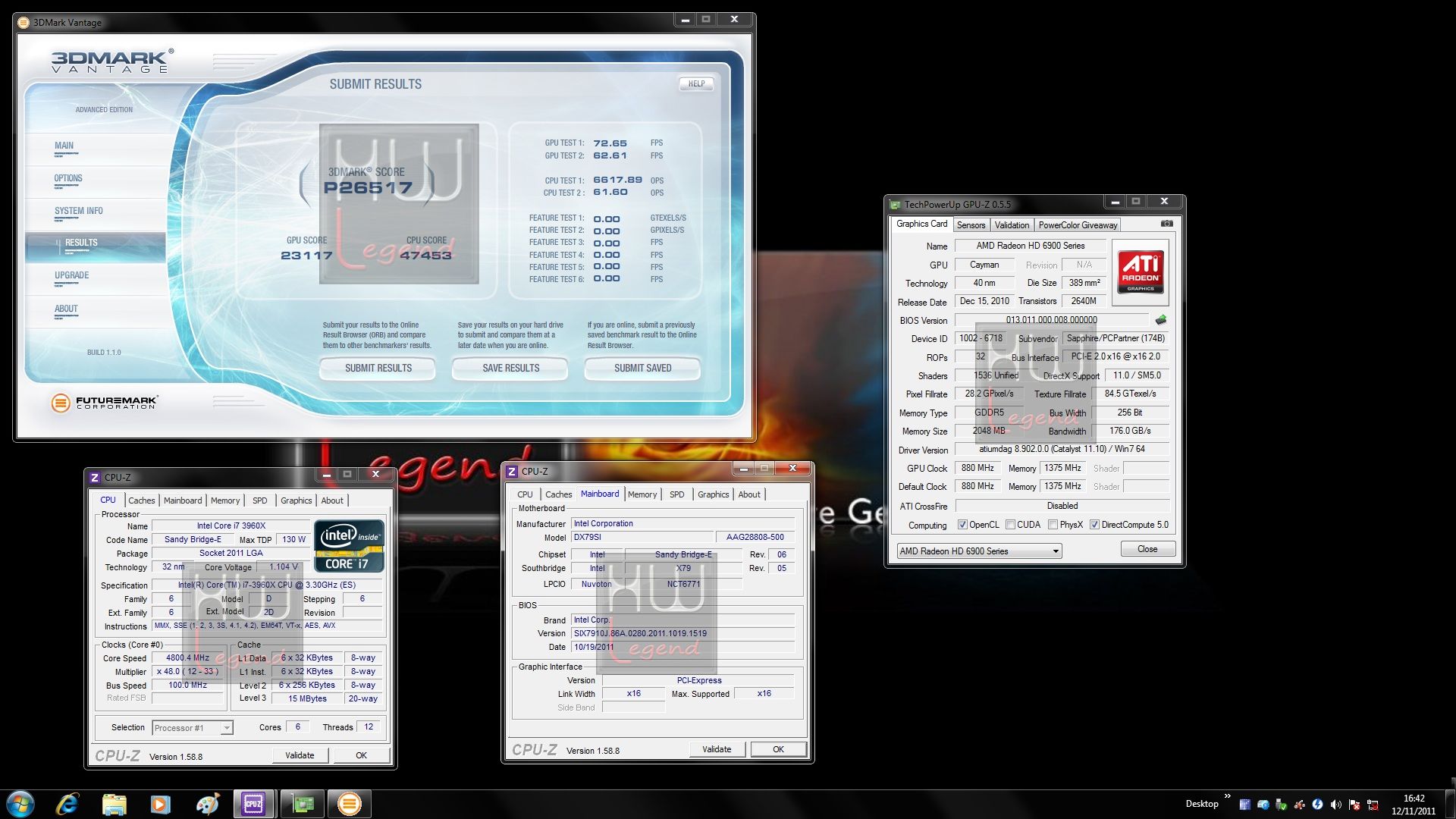Viewport: 1456px width, 819px height.
Task: Open SYSTEM INFO in 3DMark Vantage
Action: click(x=78, y=211)
